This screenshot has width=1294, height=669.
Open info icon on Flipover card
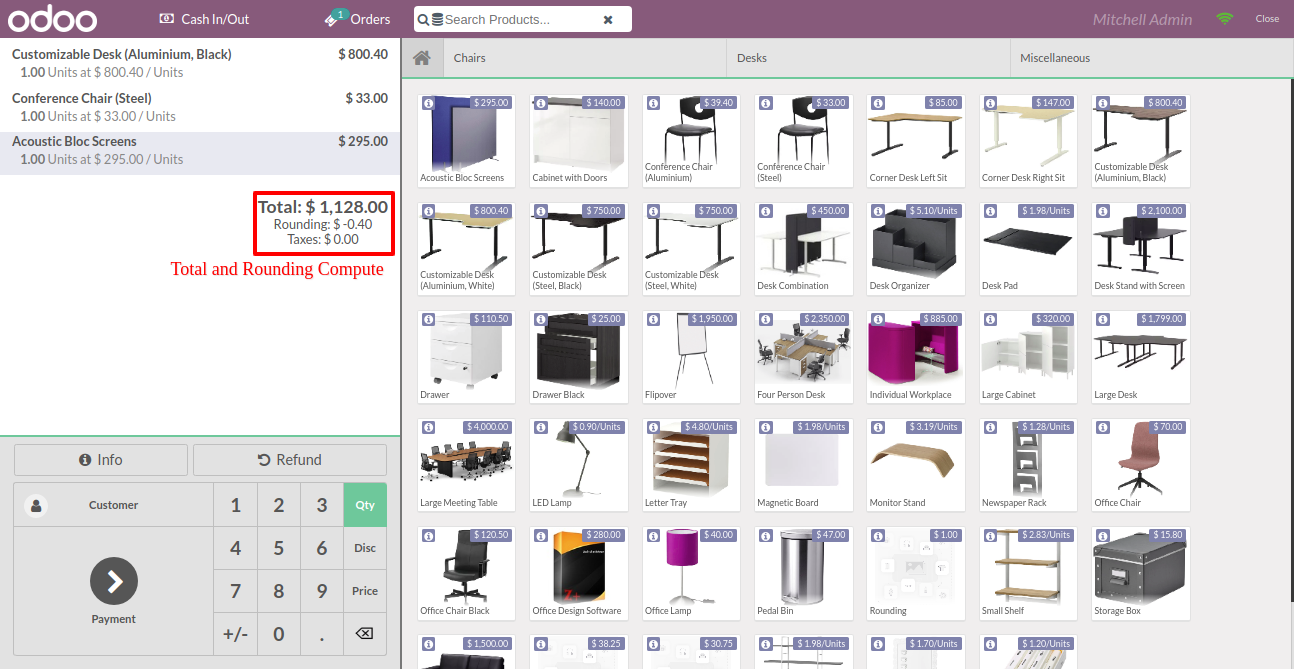tap(653, 319)
